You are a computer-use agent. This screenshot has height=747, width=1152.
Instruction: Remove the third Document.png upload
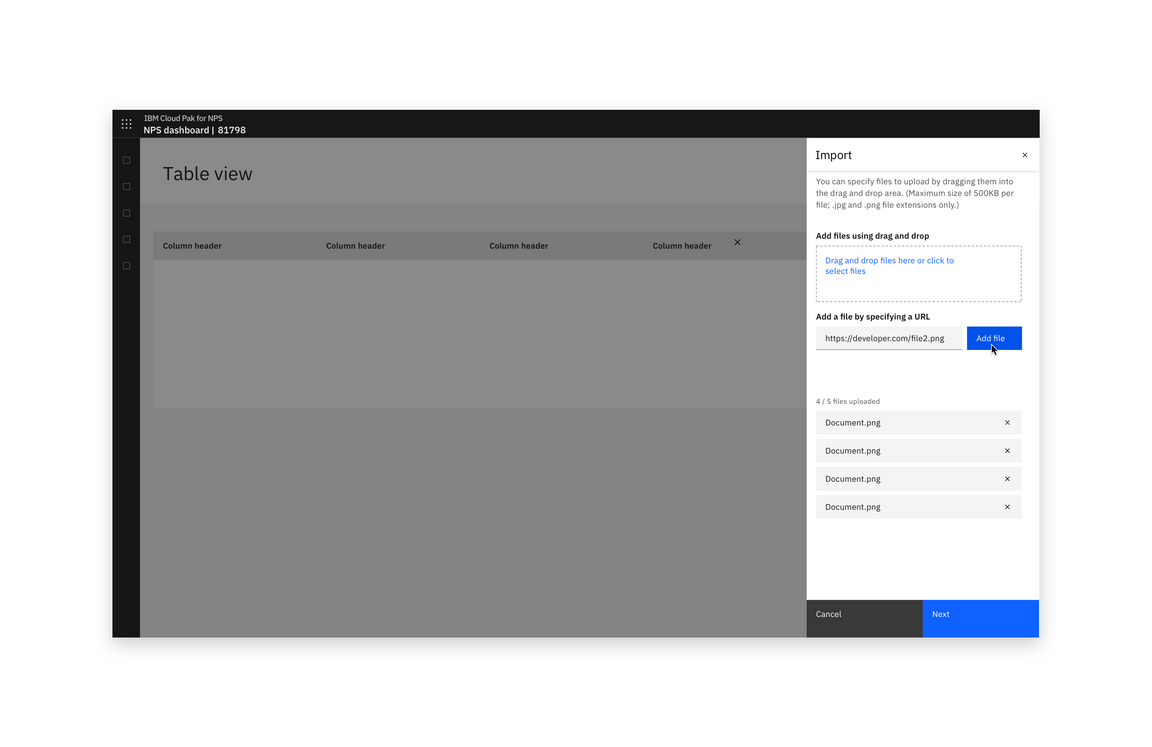coord(1007,478)
